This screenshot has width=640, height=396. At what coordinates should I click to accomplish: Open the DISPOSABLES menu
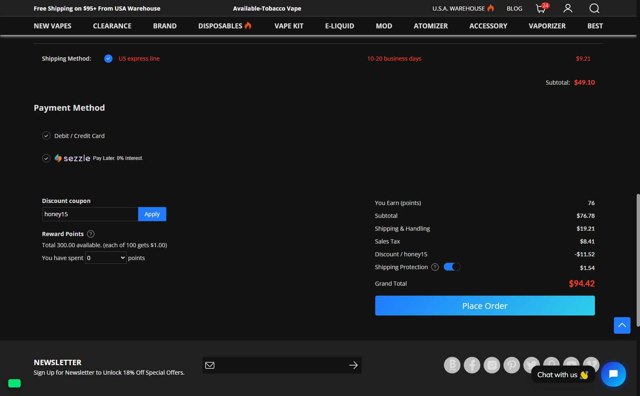click(x=225, y=26)
